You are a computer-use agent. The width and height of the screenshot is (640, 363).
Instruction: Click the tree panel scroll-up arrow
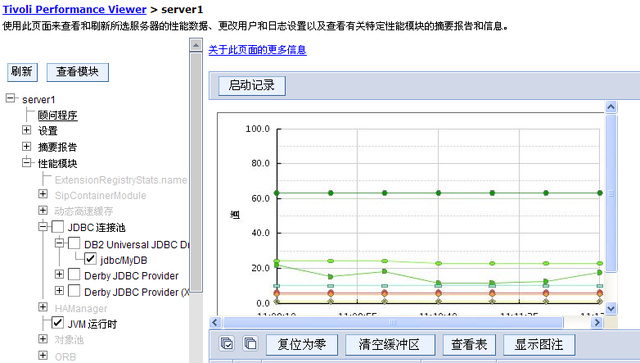[x=196, y=45]
